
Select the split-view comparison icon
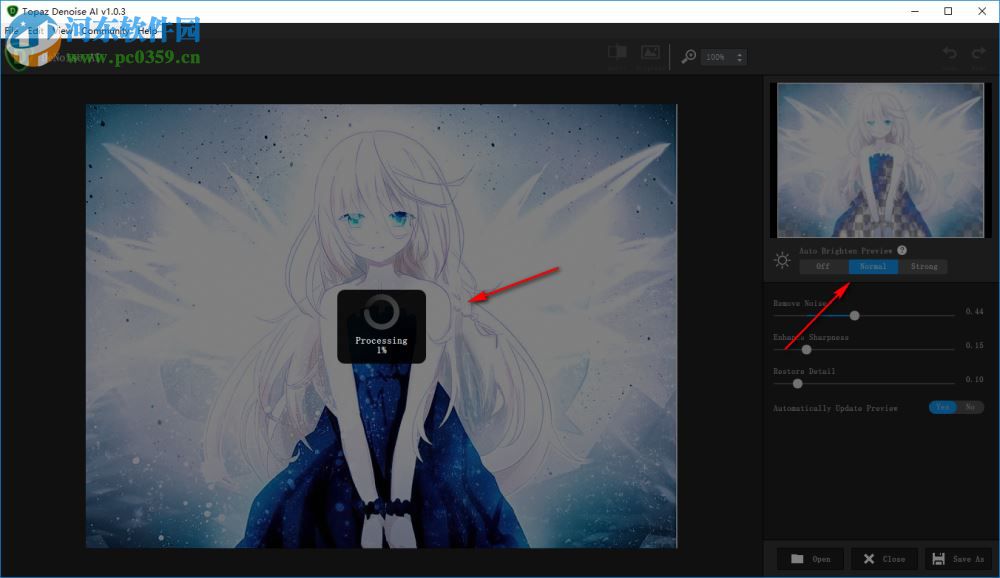[617, 51]
